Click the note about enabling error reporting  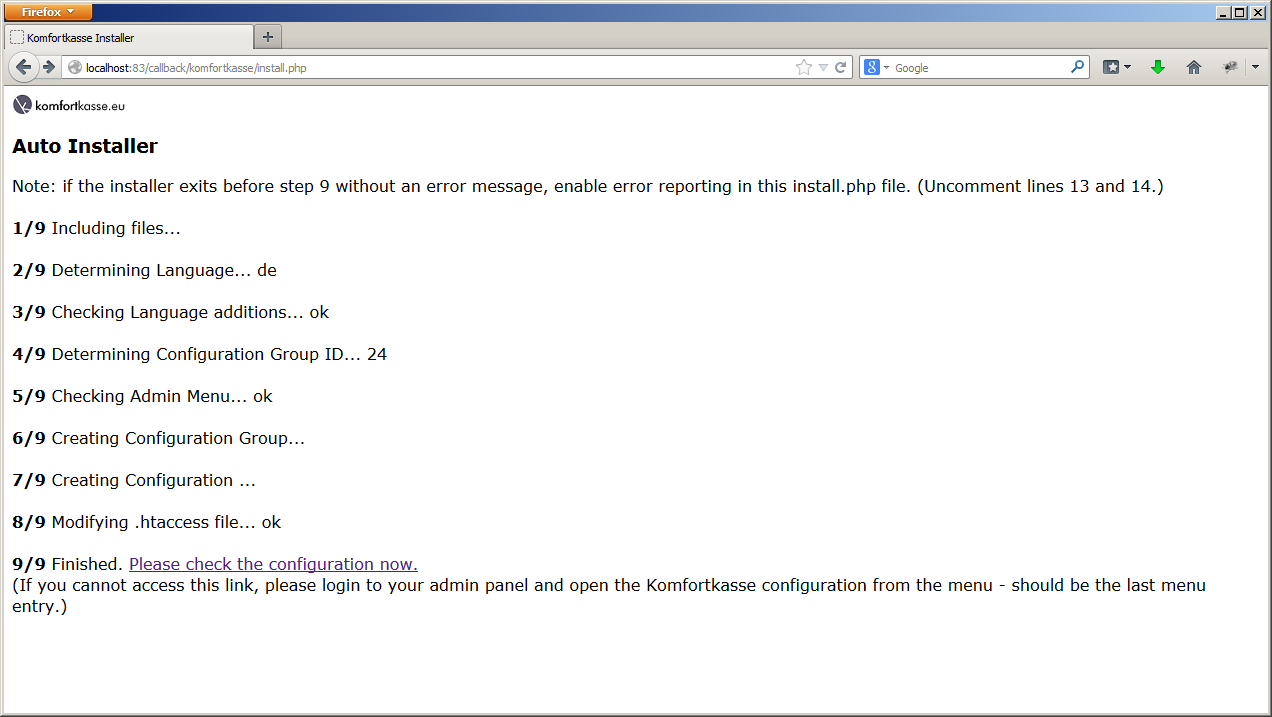(588, 186)
